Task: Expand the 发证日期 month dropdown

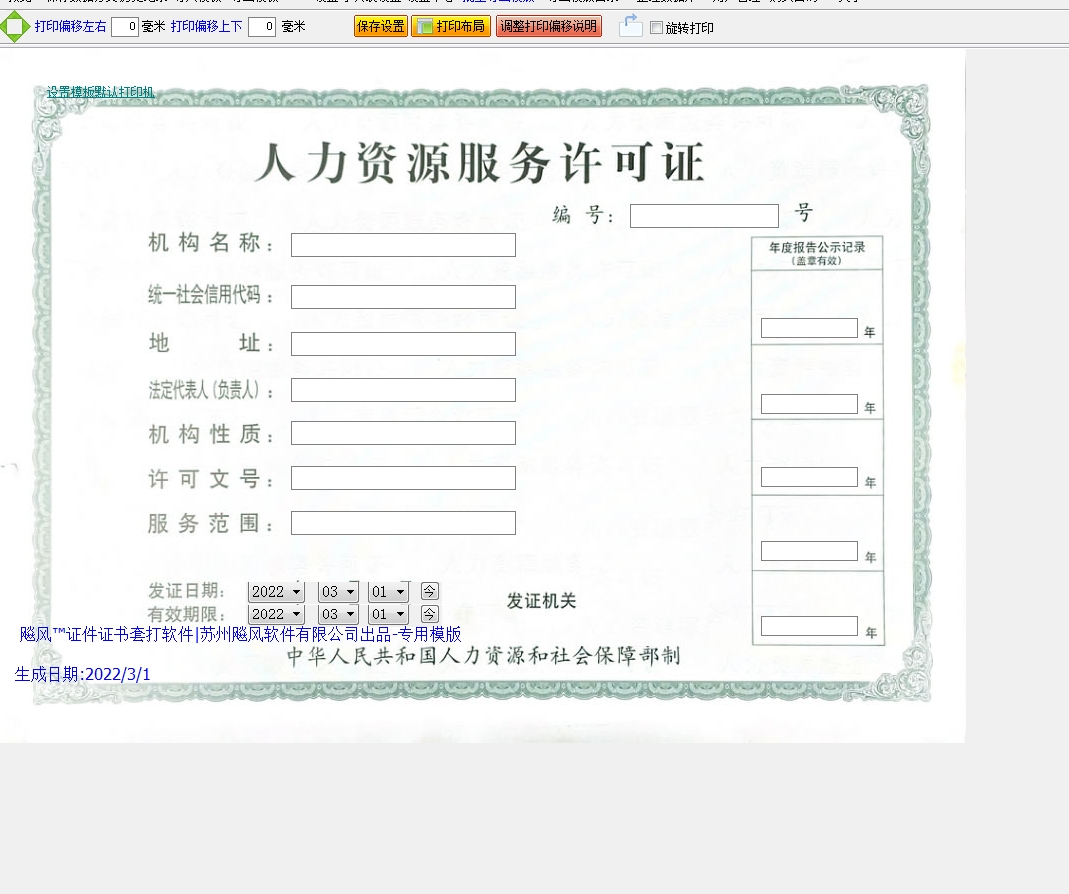Action: [x=338, y=592]
